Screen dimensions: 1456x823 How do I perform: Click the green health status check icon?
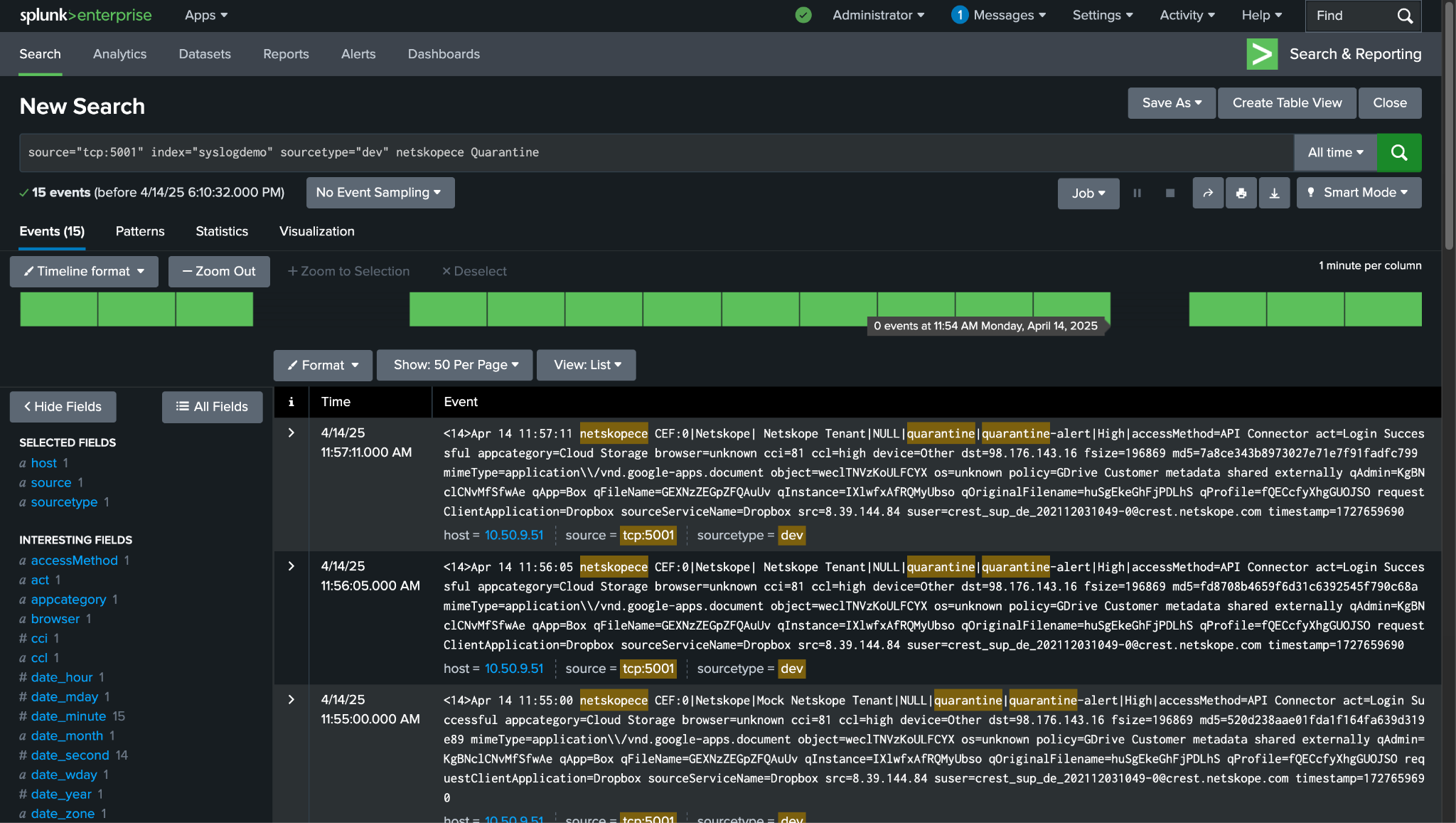pyautogui.click(x=803, y=15)
